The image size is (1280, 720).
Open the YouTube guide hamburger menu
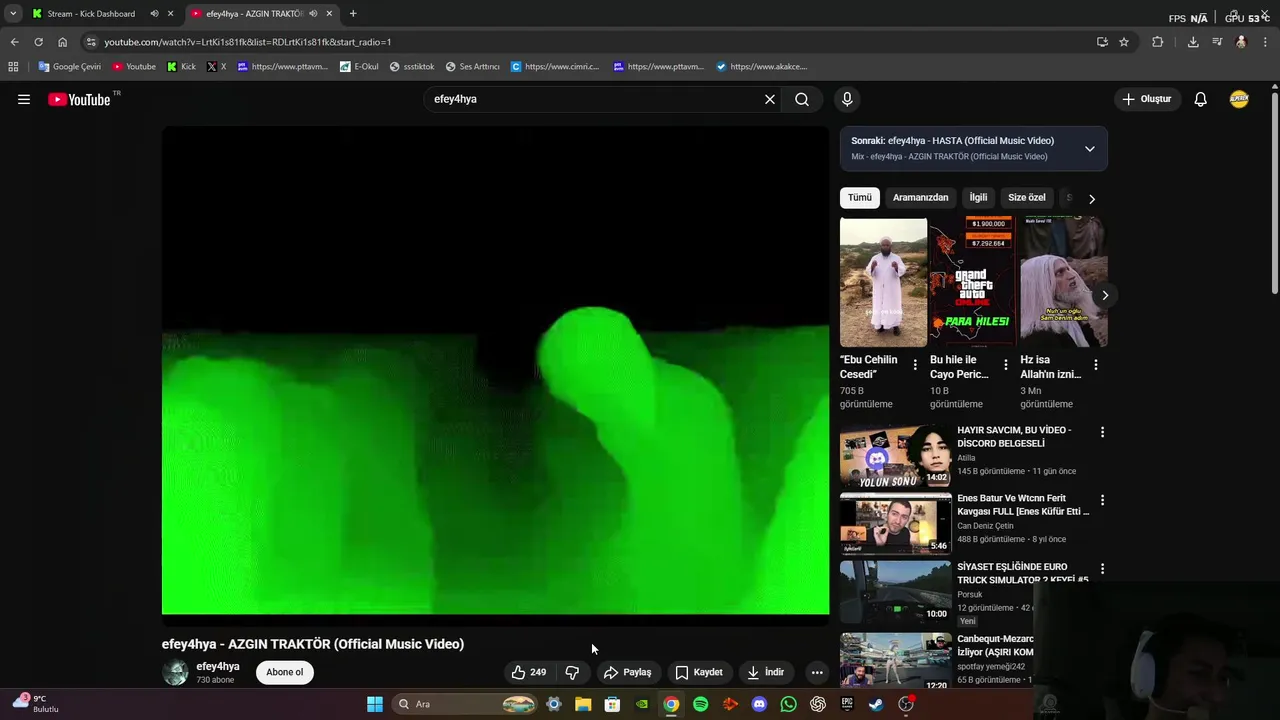click(x=24, y=99)
